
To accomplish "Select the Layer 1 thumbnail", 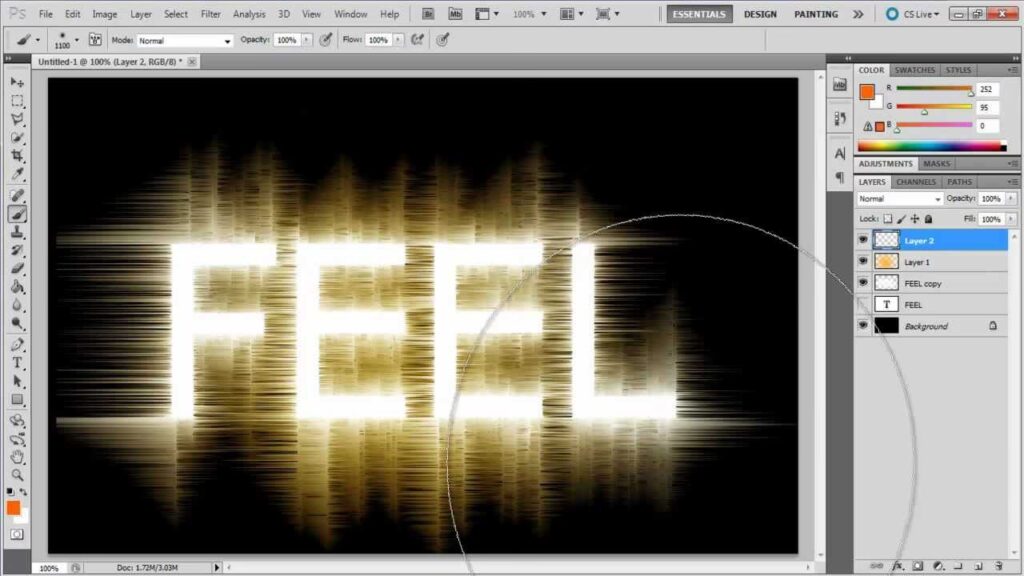I will point(886,261).
